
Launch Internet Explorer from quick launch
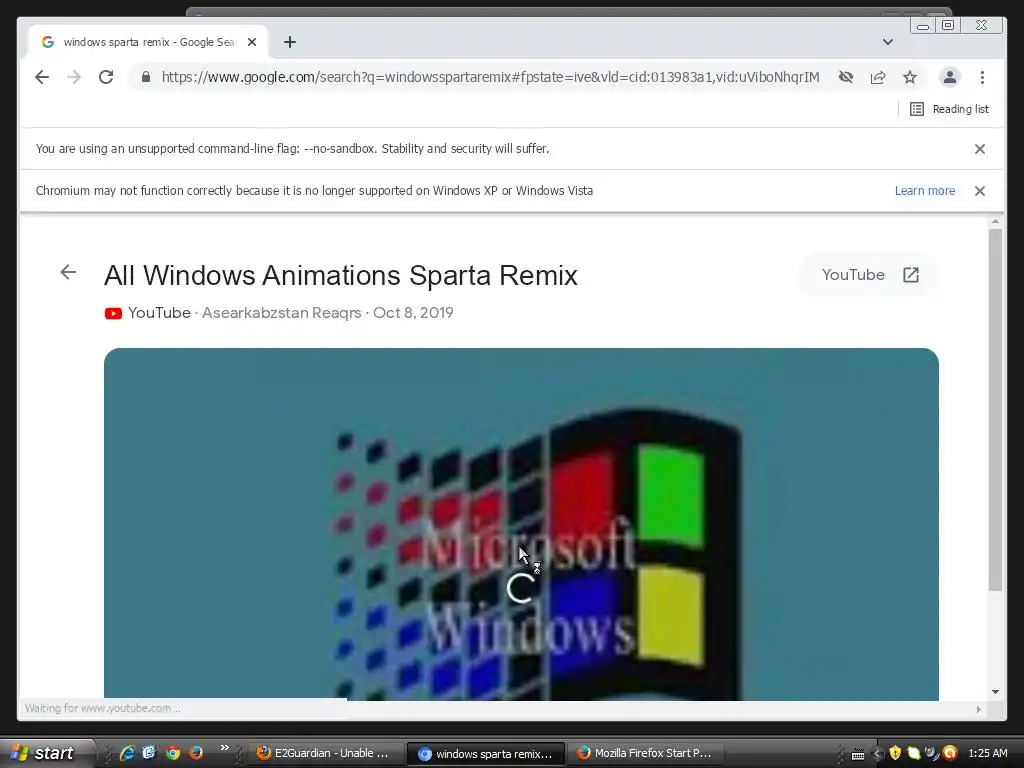click(x=127, y=753)
